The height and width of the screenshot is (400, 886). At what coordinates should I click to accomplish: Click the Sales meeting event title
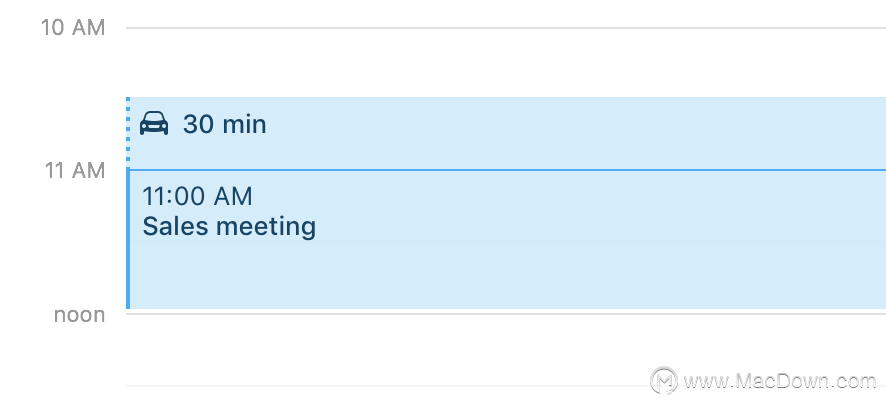(229, 226)
